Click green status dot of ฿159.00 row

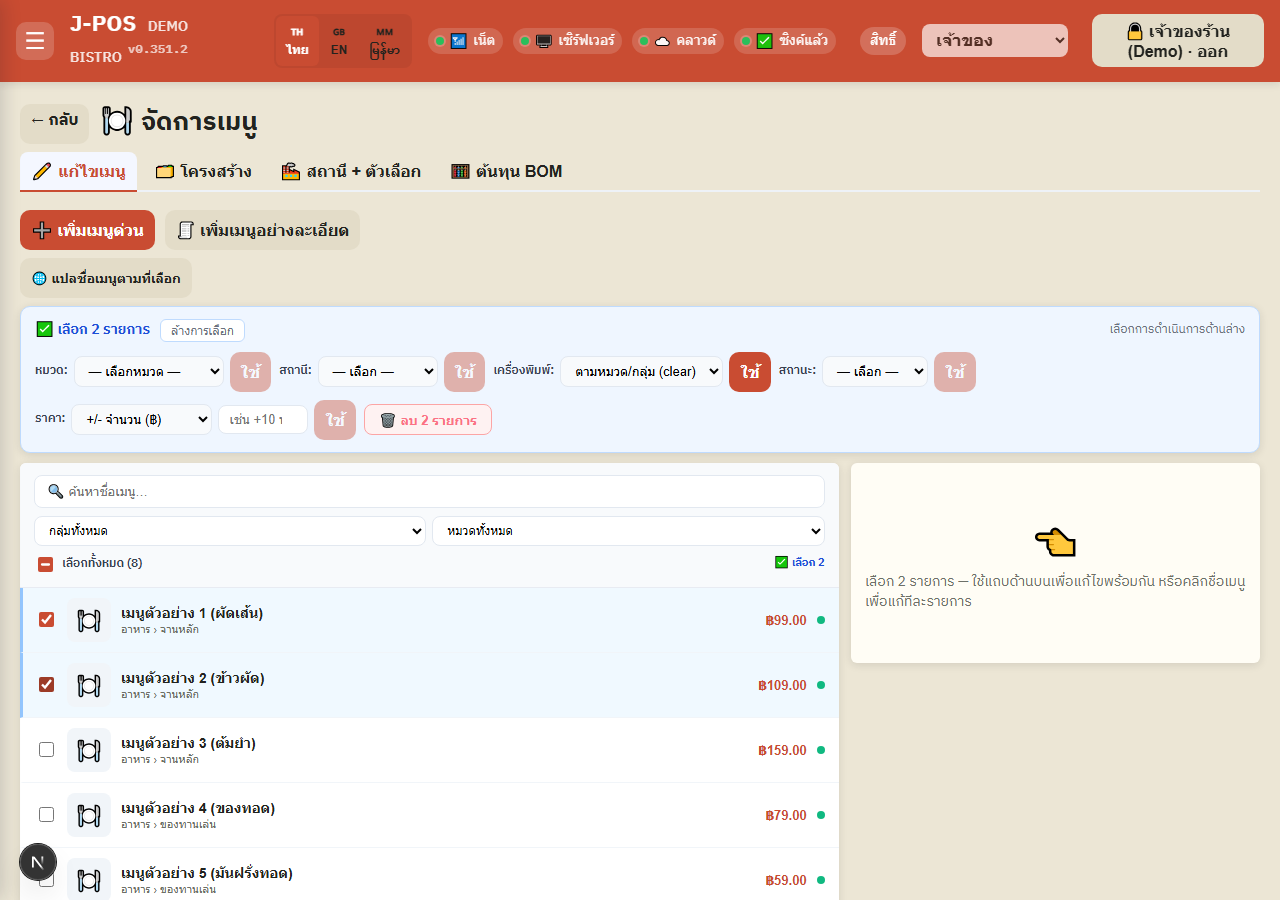pyautogui.click(x=821, y=750)
